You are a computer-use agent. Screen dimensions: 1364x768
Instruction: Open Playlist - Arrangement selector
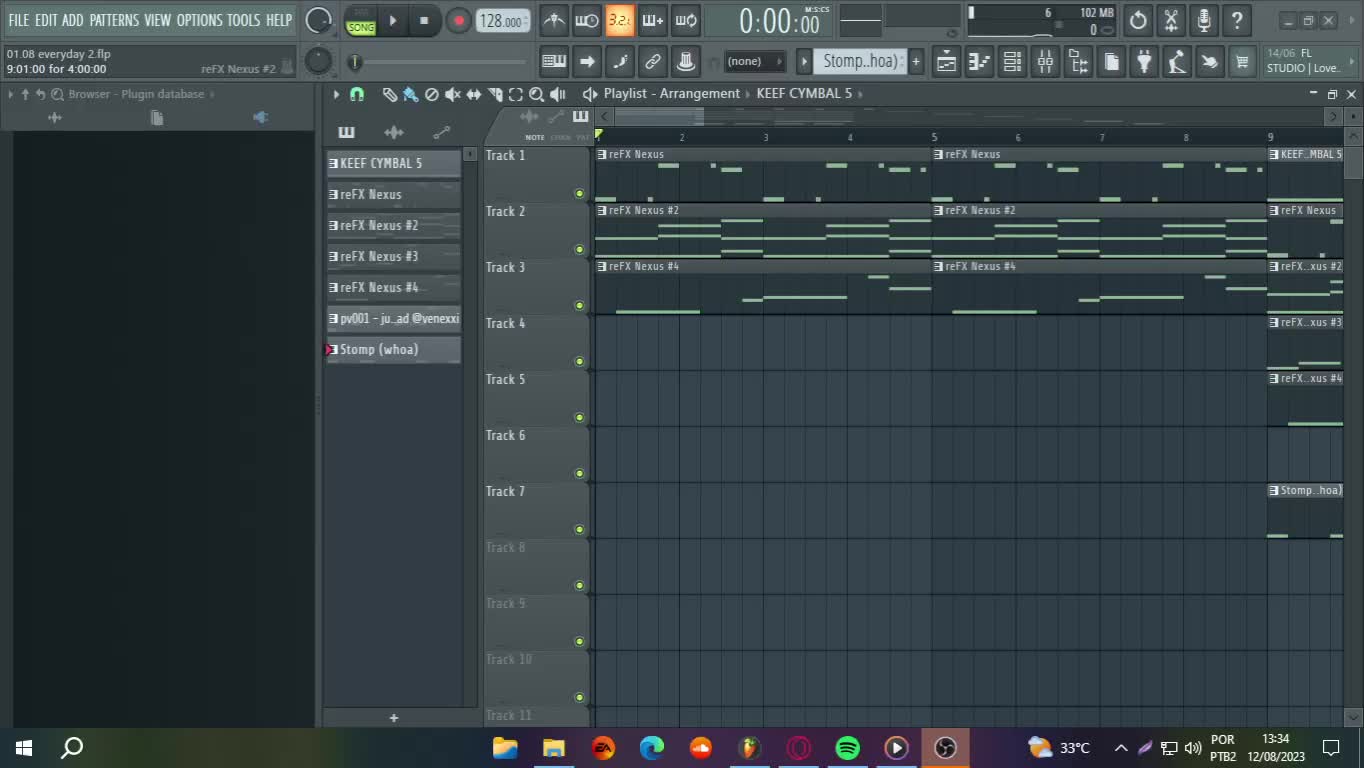tap(671, 94)
